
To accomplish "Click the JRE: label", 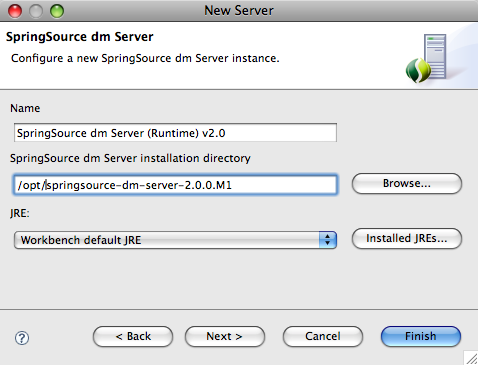I will (x=20, y=213).
